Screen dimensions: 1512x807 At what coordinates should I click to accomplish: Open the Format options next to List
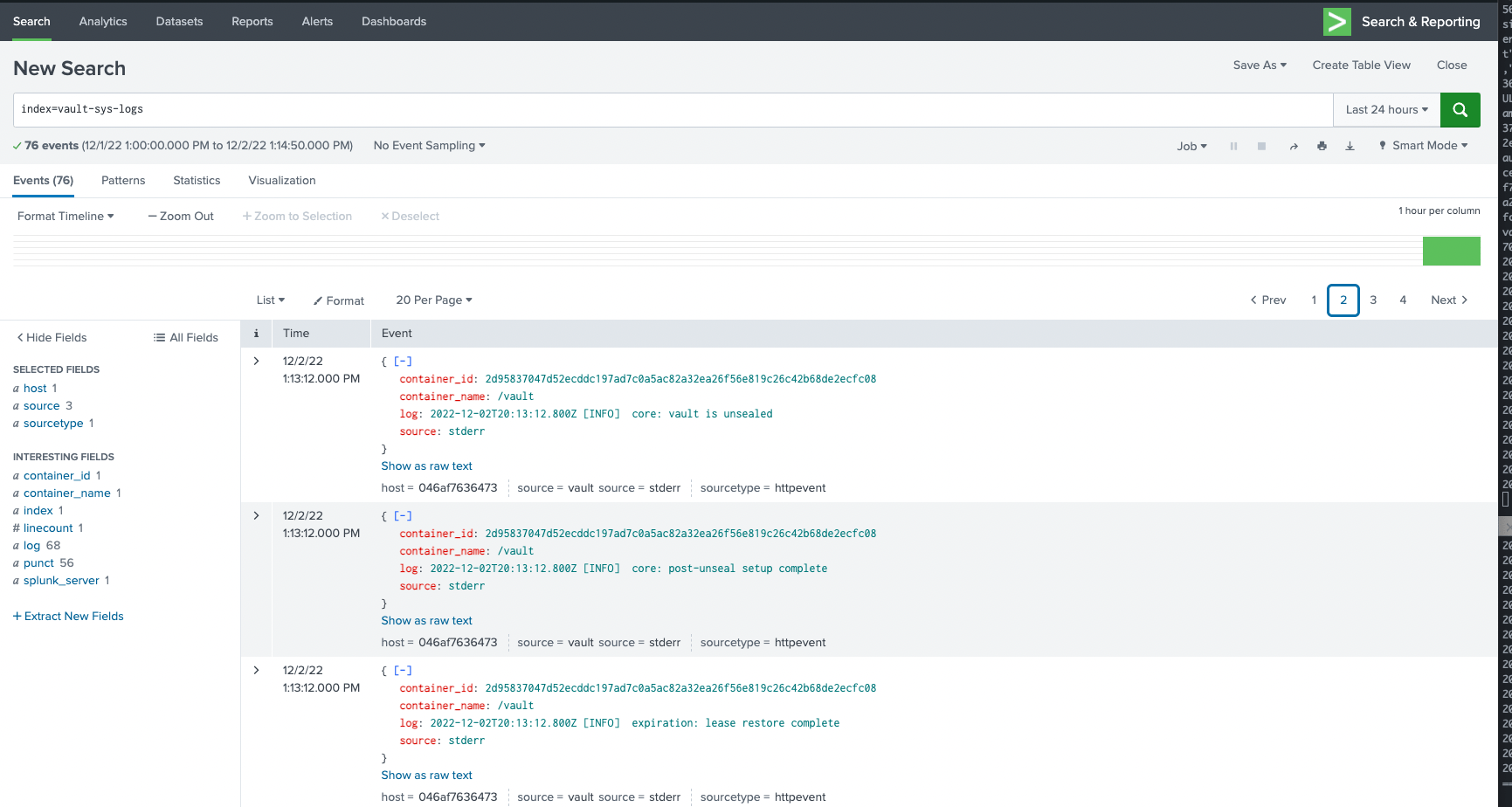[x=338, y=300]
